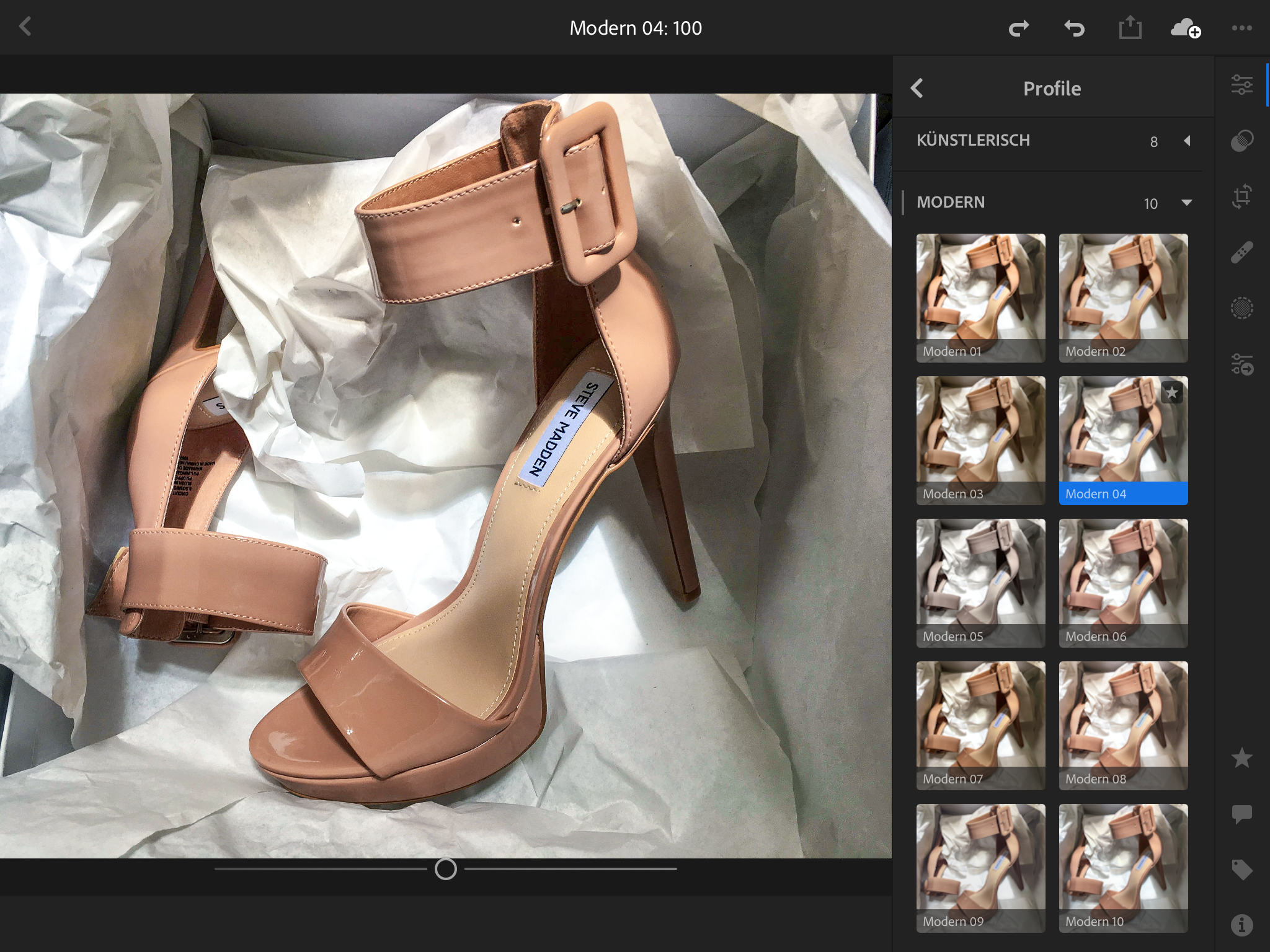Apply the Modern 05 profile

click(x=980, y=583)
